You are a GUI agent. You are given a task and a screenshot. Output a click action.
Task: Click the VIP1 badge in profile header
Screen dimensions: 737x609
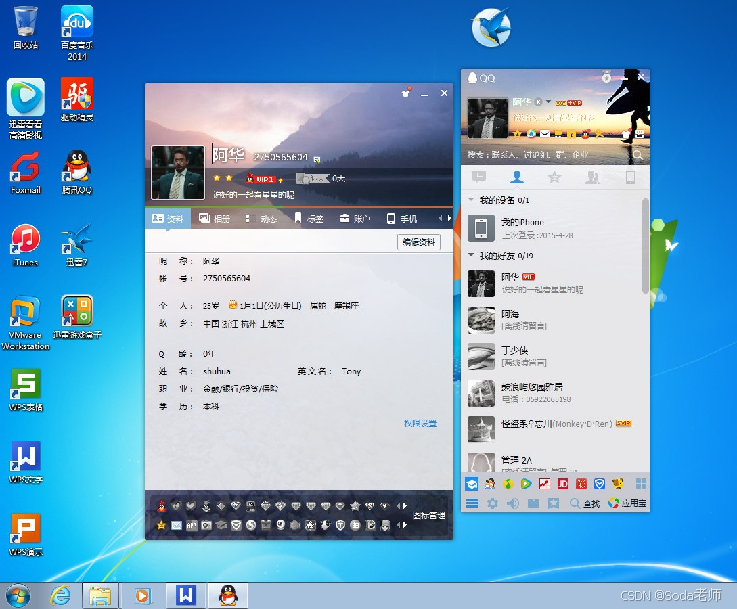(x=264, y=179)
